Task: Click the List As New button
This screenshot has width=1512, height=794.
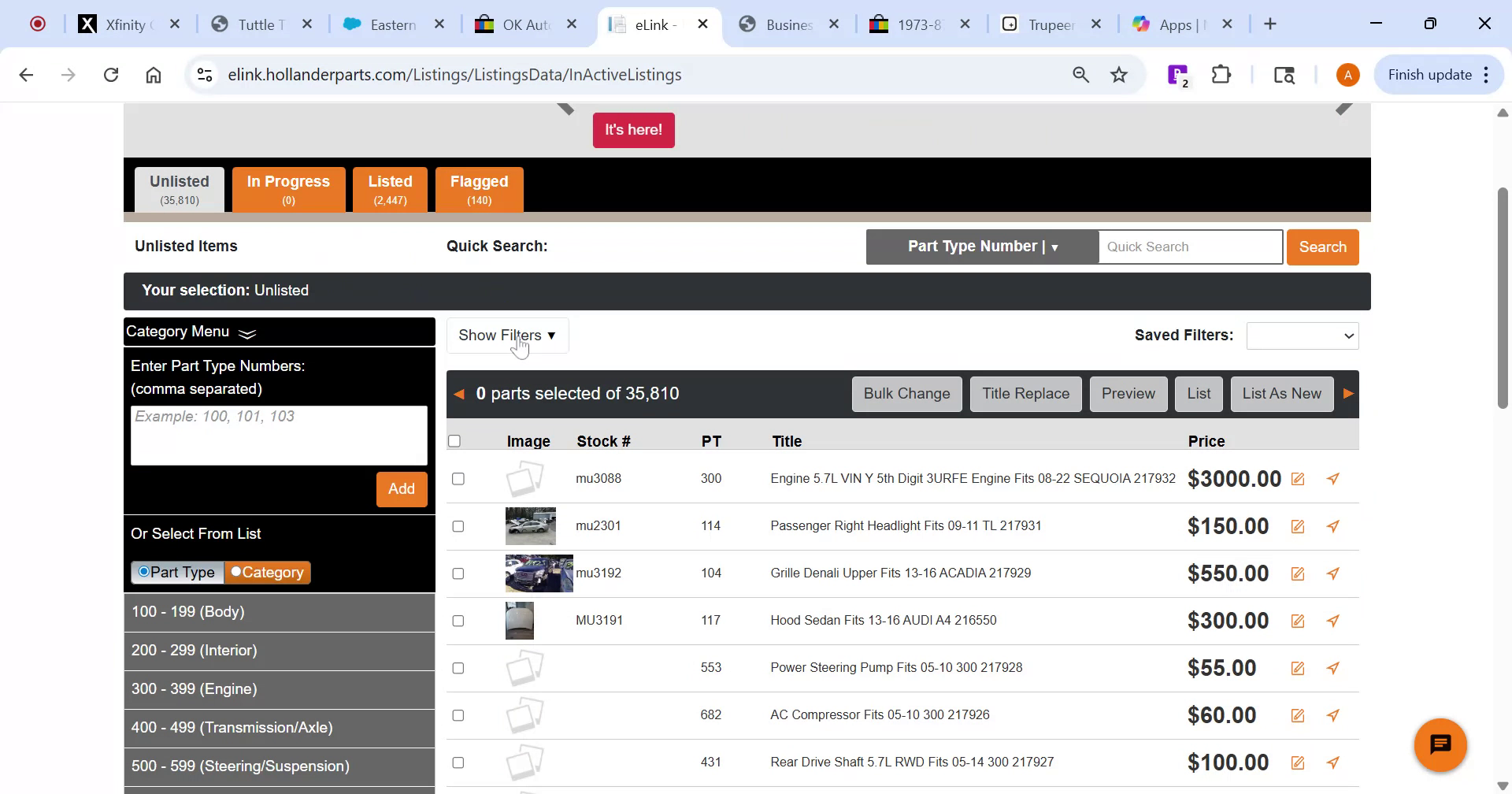Action: pyautogui.click(x=1281, y=393)
